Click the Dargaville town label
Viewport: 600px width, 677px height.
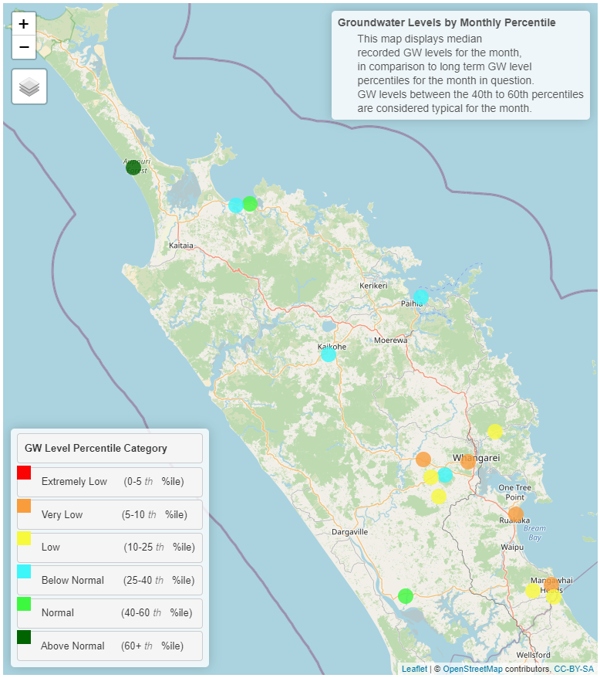[350, 532]
